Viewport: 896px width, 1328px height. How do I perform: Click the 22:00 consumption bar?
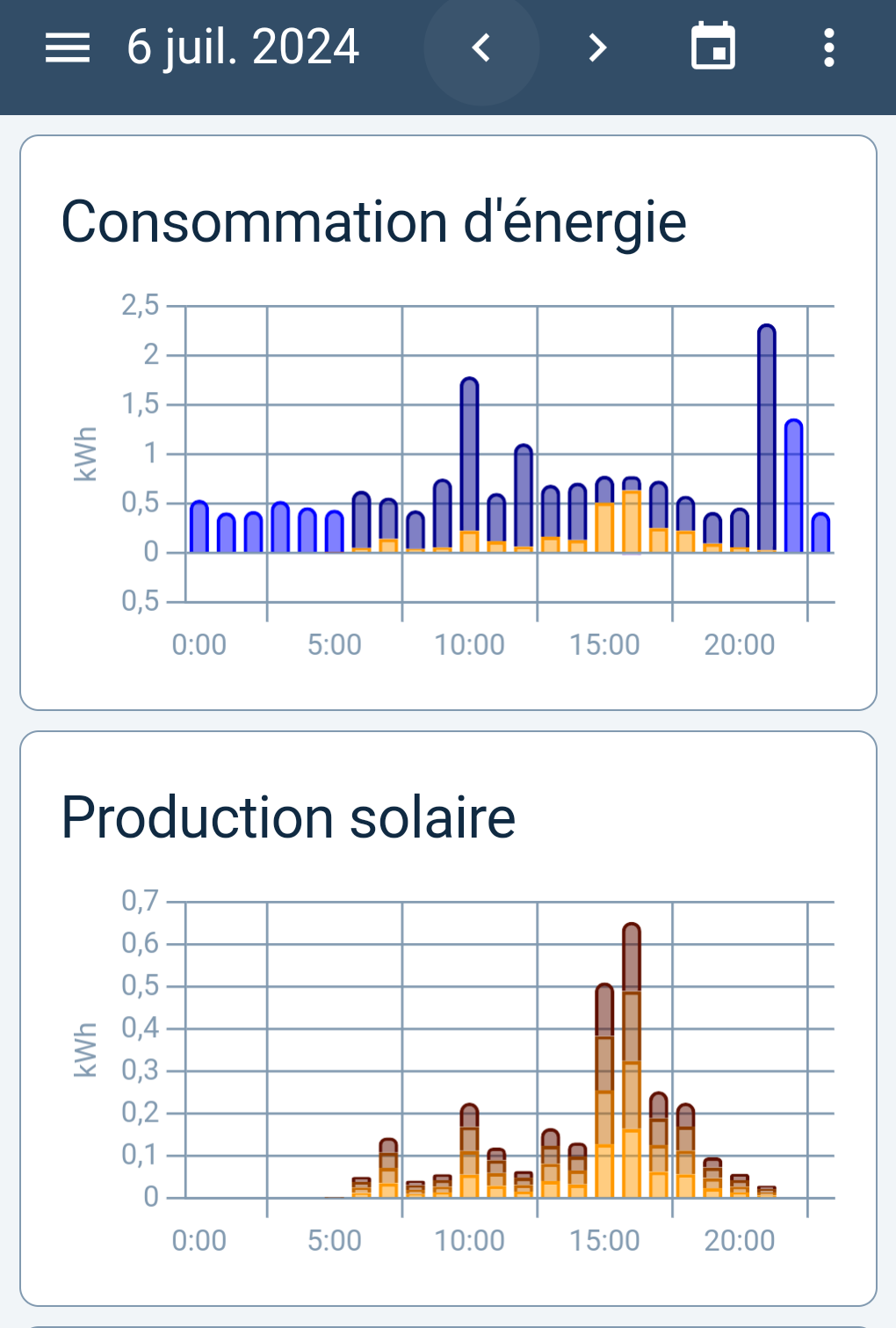(794, 486)
